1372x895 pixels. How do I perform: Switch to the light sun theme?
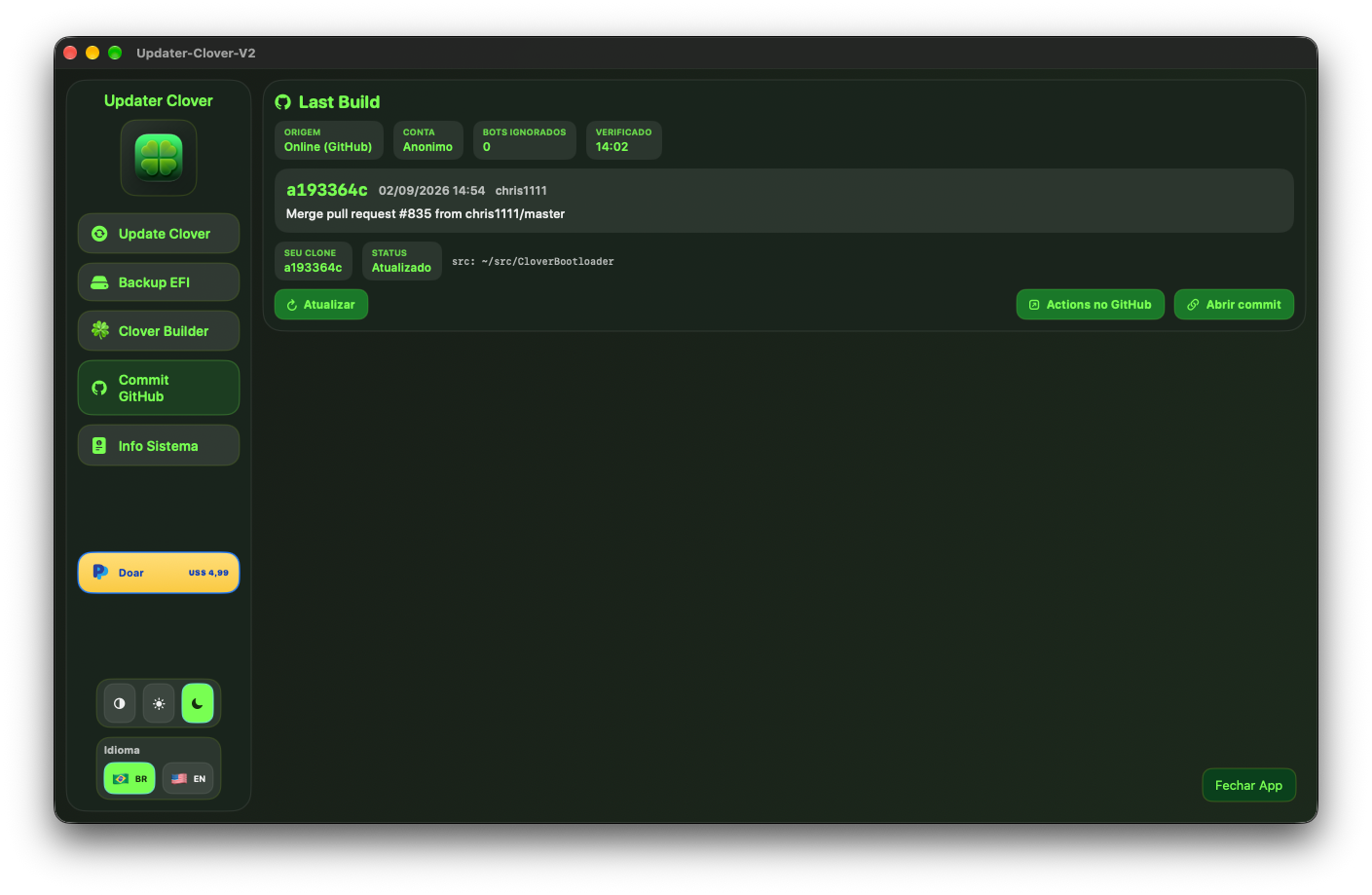coord(159,703)
